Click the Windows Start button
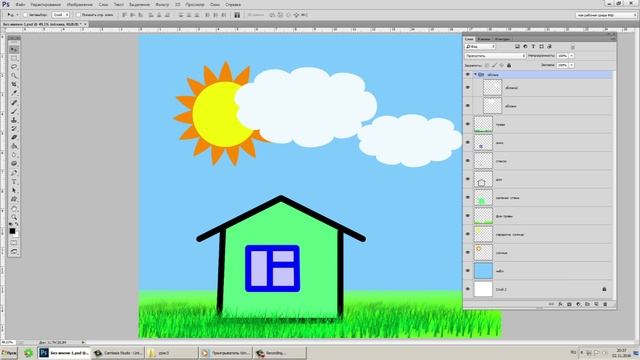This screenshot has width=640, height=360. click(9, 353)
